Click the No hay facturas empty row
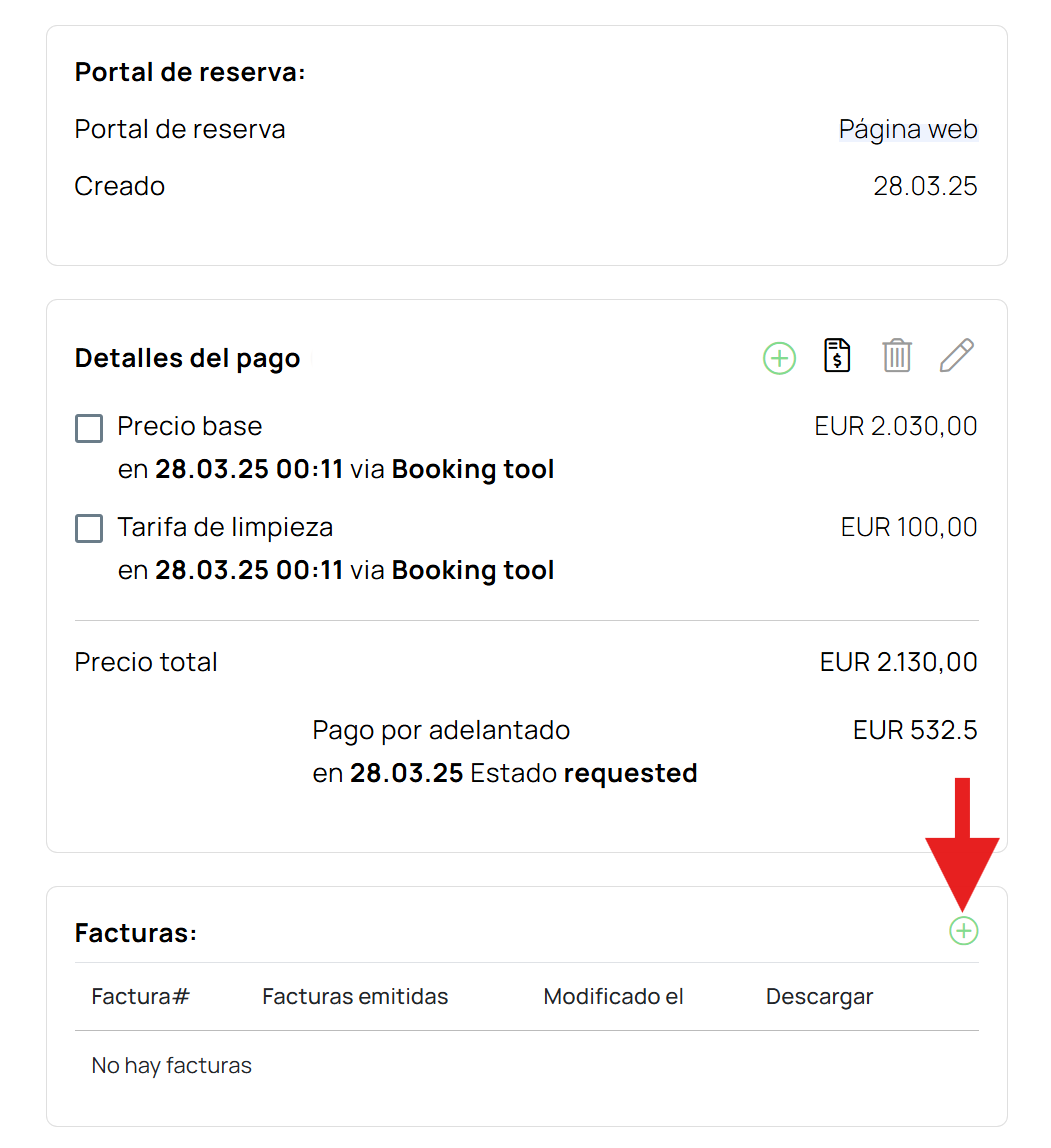Image resolution: width=1051 pixels, height=1148 pixels. coord(171,1065)
